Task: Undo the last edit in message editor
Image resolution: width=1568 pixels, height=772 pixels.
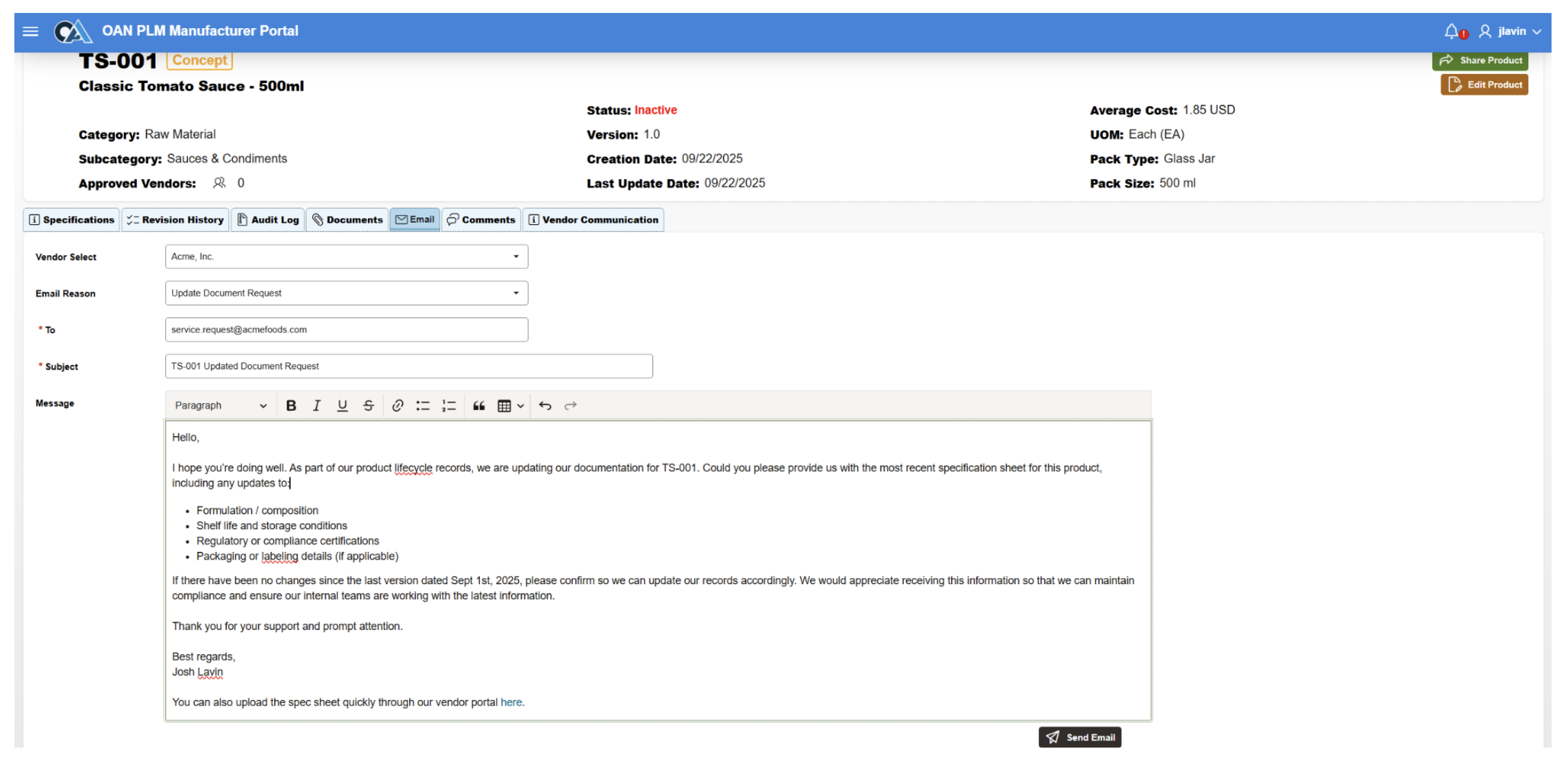Action: pyautogui.click(x=545, y=406)
